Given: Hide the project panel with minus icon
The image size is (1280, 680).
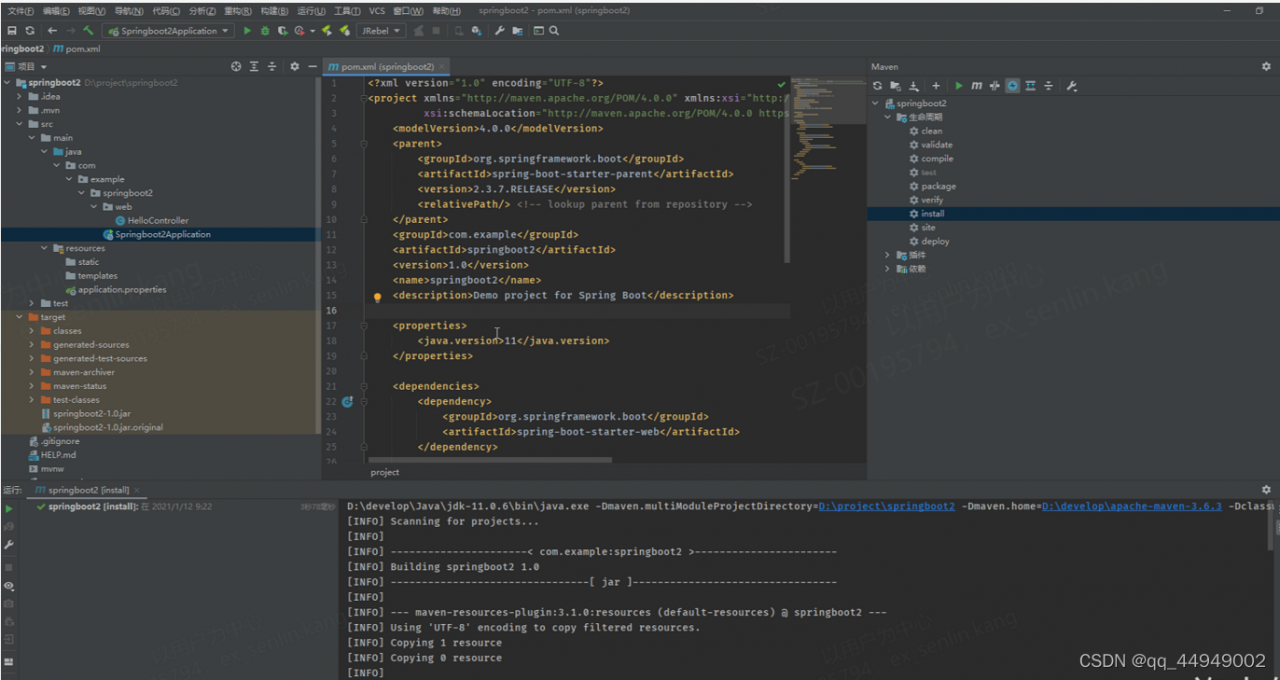Looking at the screenshot, I should click(x=313, y=67).
